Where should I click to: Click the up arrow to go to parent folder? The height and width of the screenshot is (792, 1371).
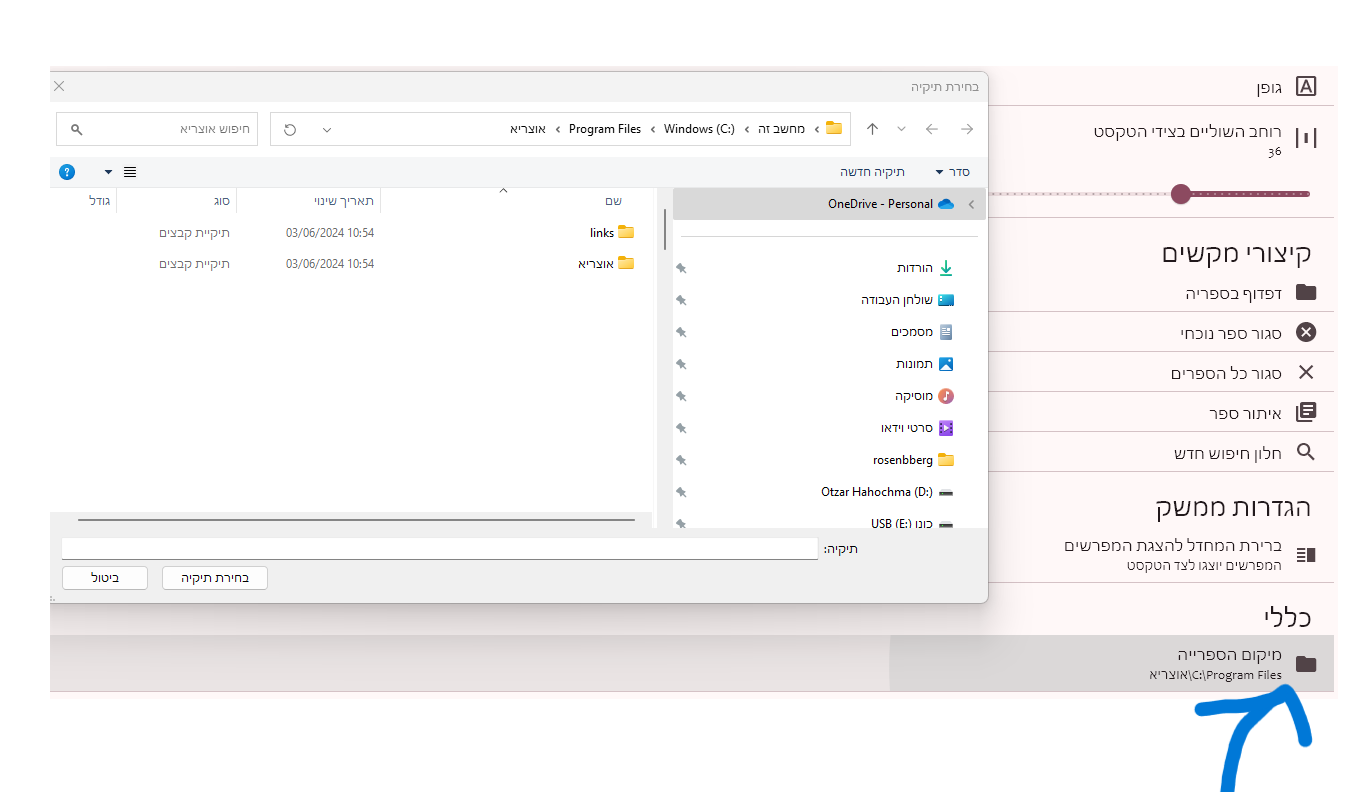click(872, 129)
